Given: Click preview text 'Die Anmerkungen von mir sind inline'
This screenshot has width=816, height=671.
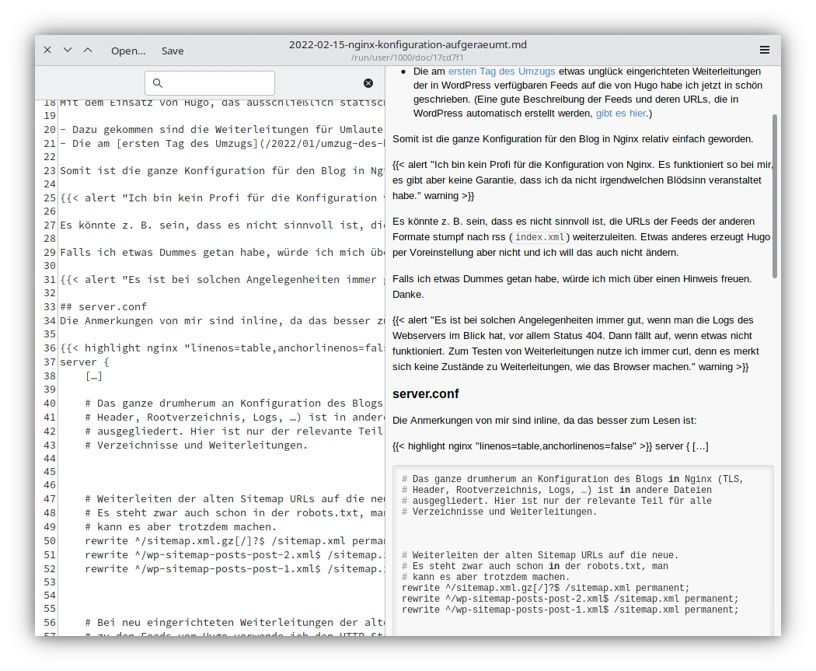Looking at the screenshot, I should [544, 420].
